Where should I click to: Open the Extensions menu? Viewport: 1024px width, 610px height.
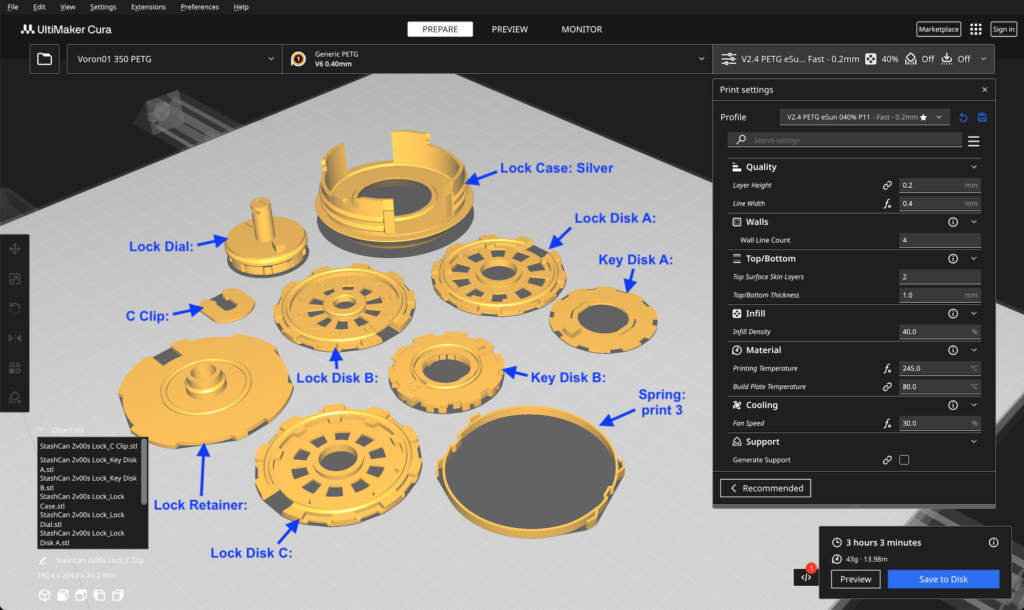pyautogui.click(x=148, y=7)
